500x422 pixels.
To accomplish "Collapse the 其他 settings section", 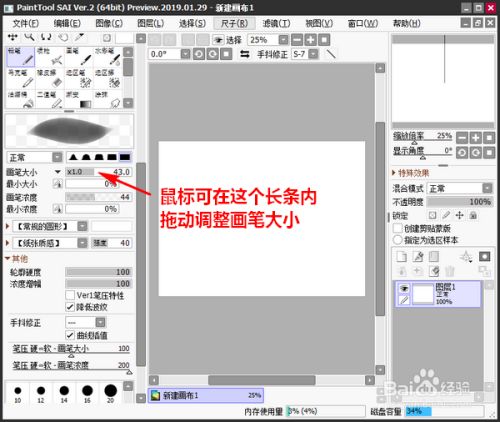I will [7, 258].
